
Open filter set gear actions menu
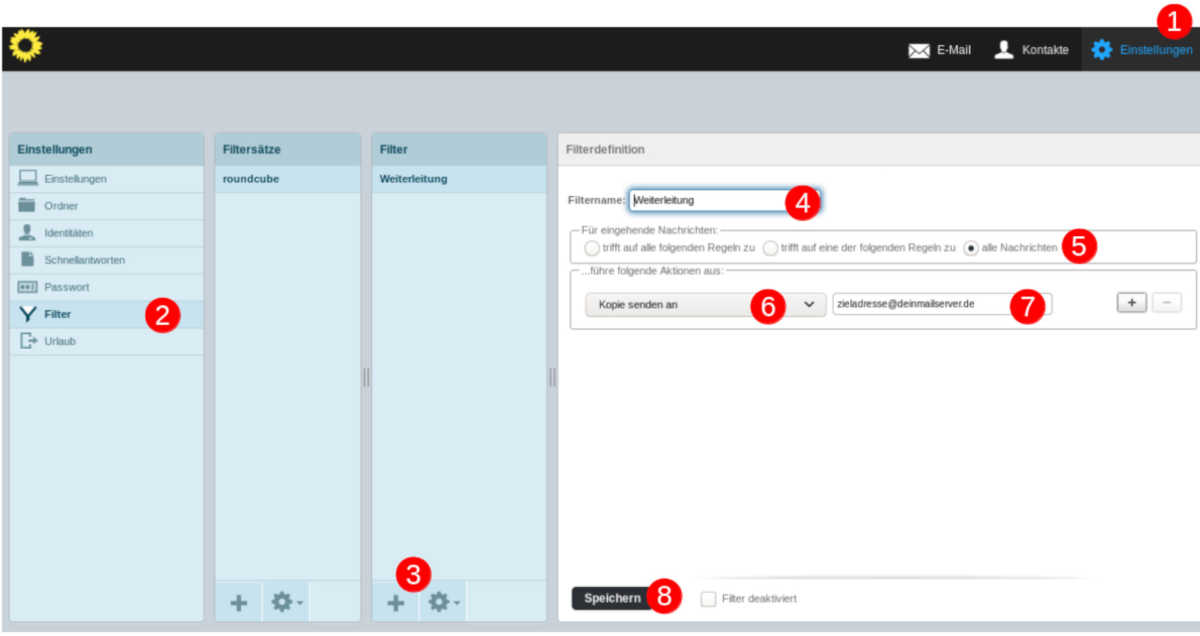coord(285,603)
